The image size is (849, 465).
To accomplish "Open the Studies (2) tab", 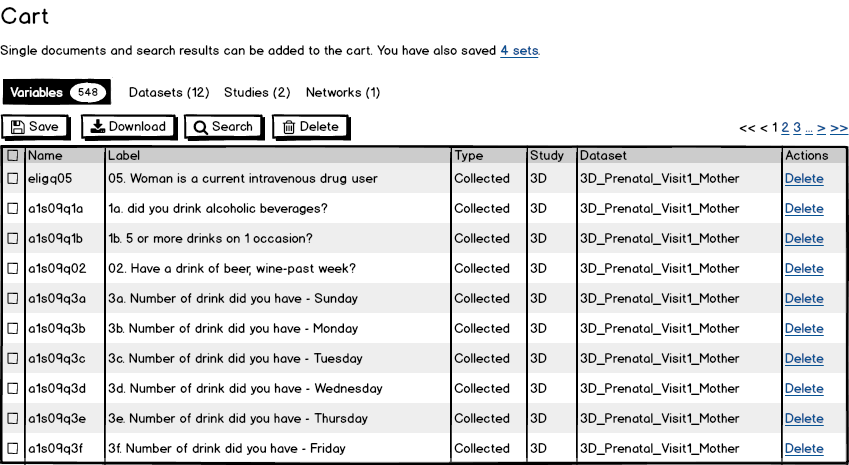I will (x=257, y=93).
